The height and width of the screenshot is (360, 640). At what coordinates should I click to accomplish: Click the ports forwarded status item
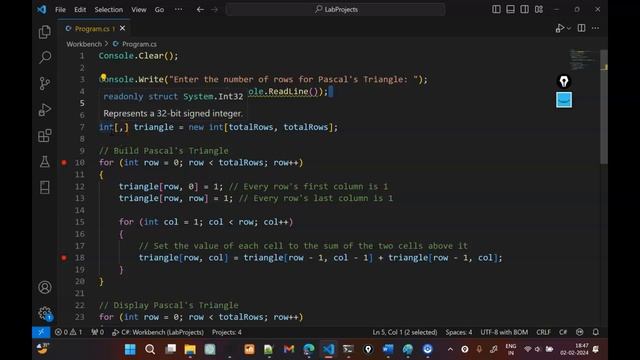[x=98, y=332]
